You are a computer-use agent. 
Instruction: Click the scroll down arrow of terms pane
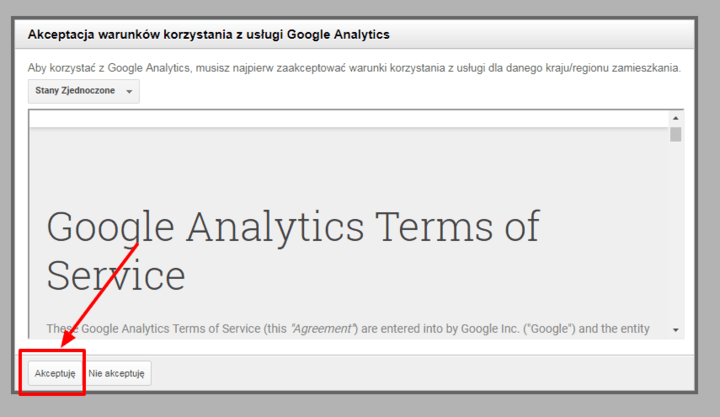coord(676,329)
